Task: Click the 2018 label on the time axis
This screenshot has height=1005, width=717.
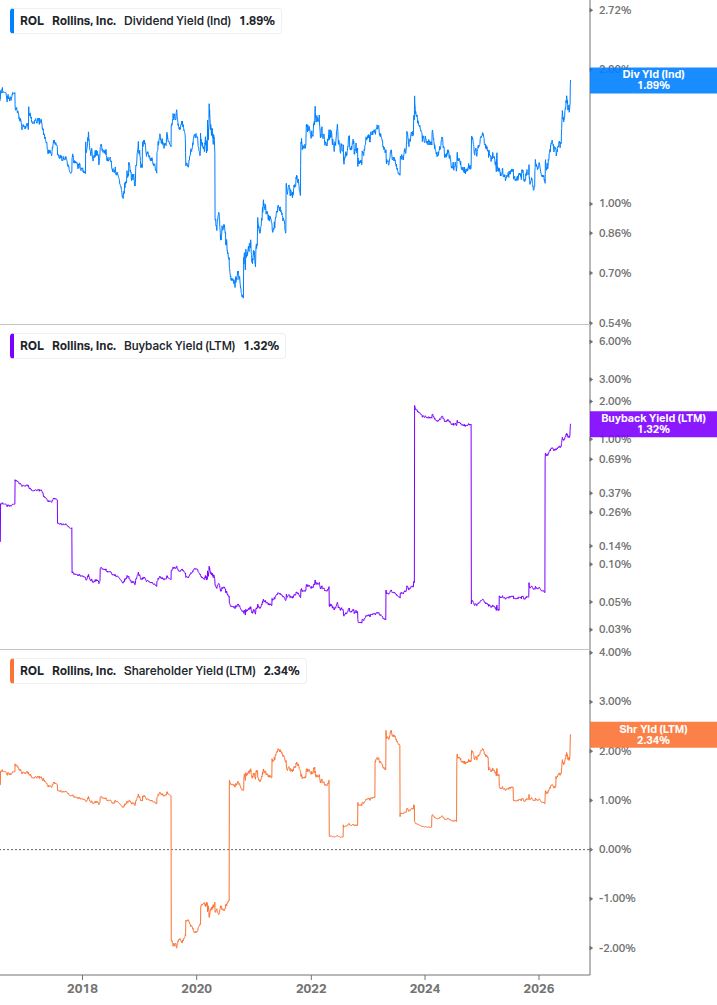Action: click(x=83, y=989)
